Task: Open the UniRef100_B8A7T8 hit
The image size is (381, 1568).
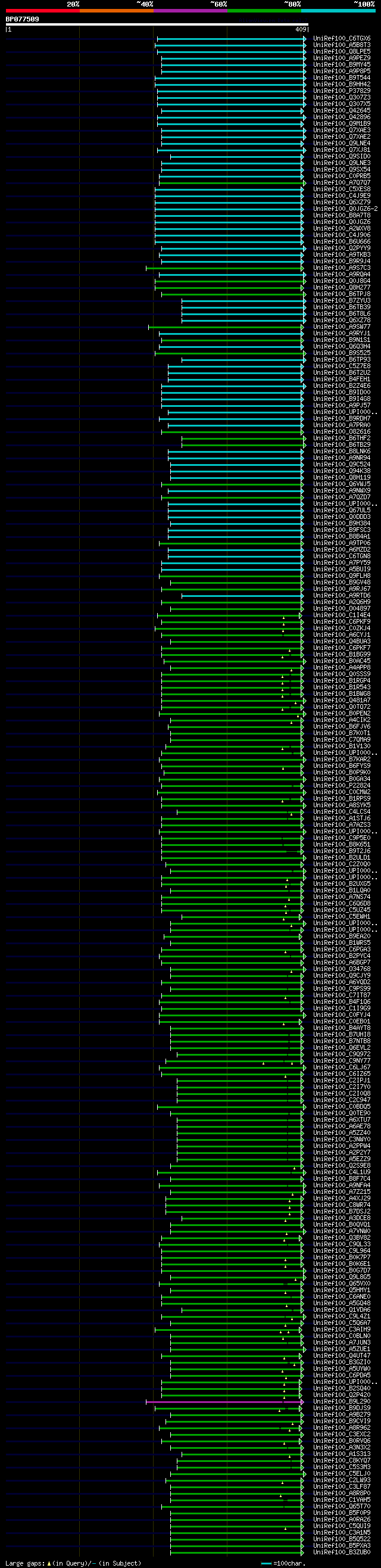Action: 342,216
